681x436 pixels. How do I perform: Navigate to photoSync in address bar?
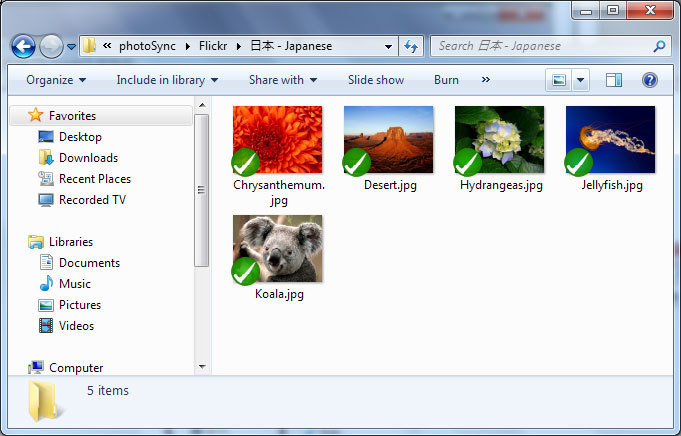[147, 46]
